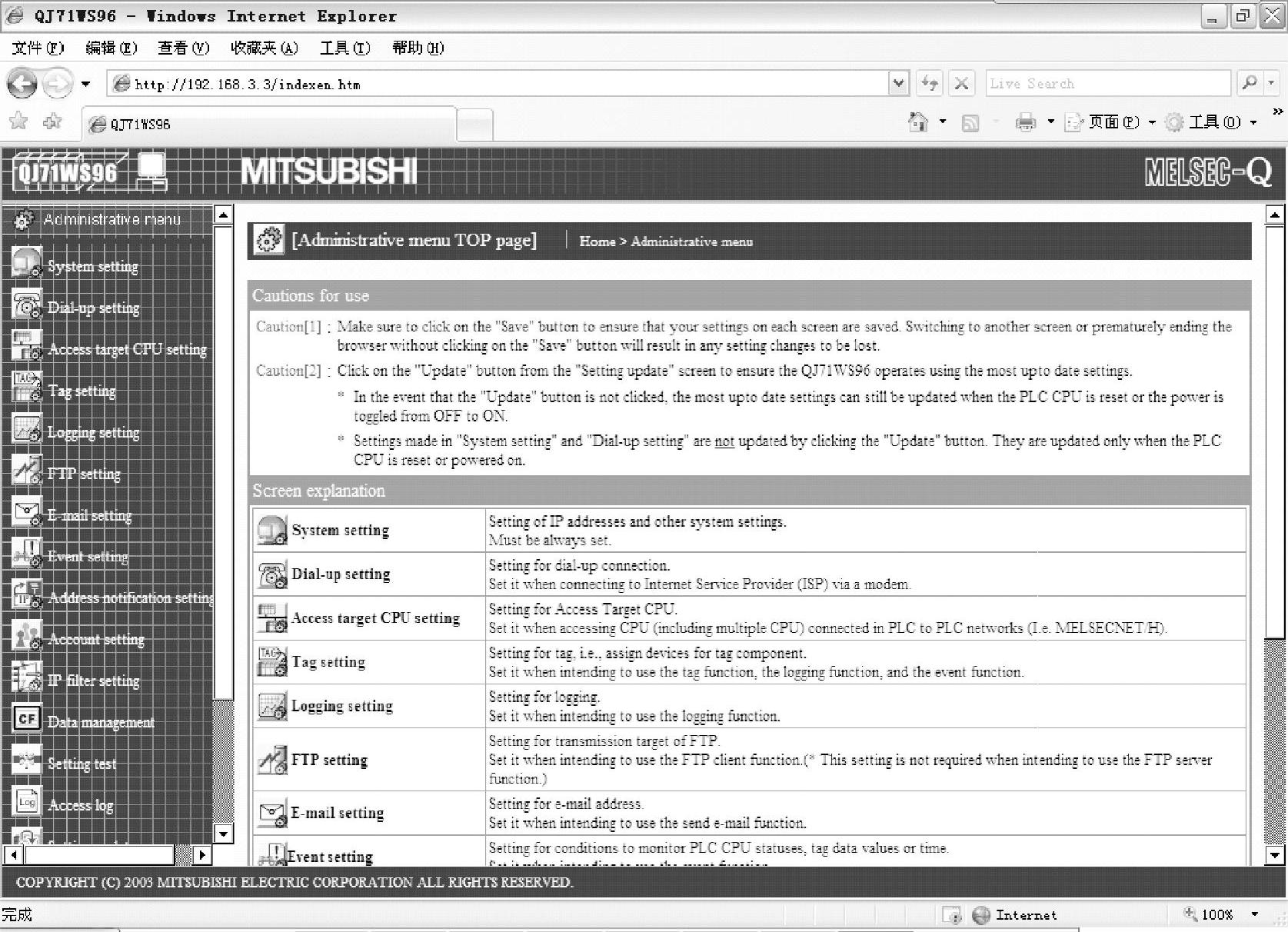This screenshot has width=1288, height=932.
Task: Click Dial-up setting icon in Screen explanation table
Action: (272, 574)
